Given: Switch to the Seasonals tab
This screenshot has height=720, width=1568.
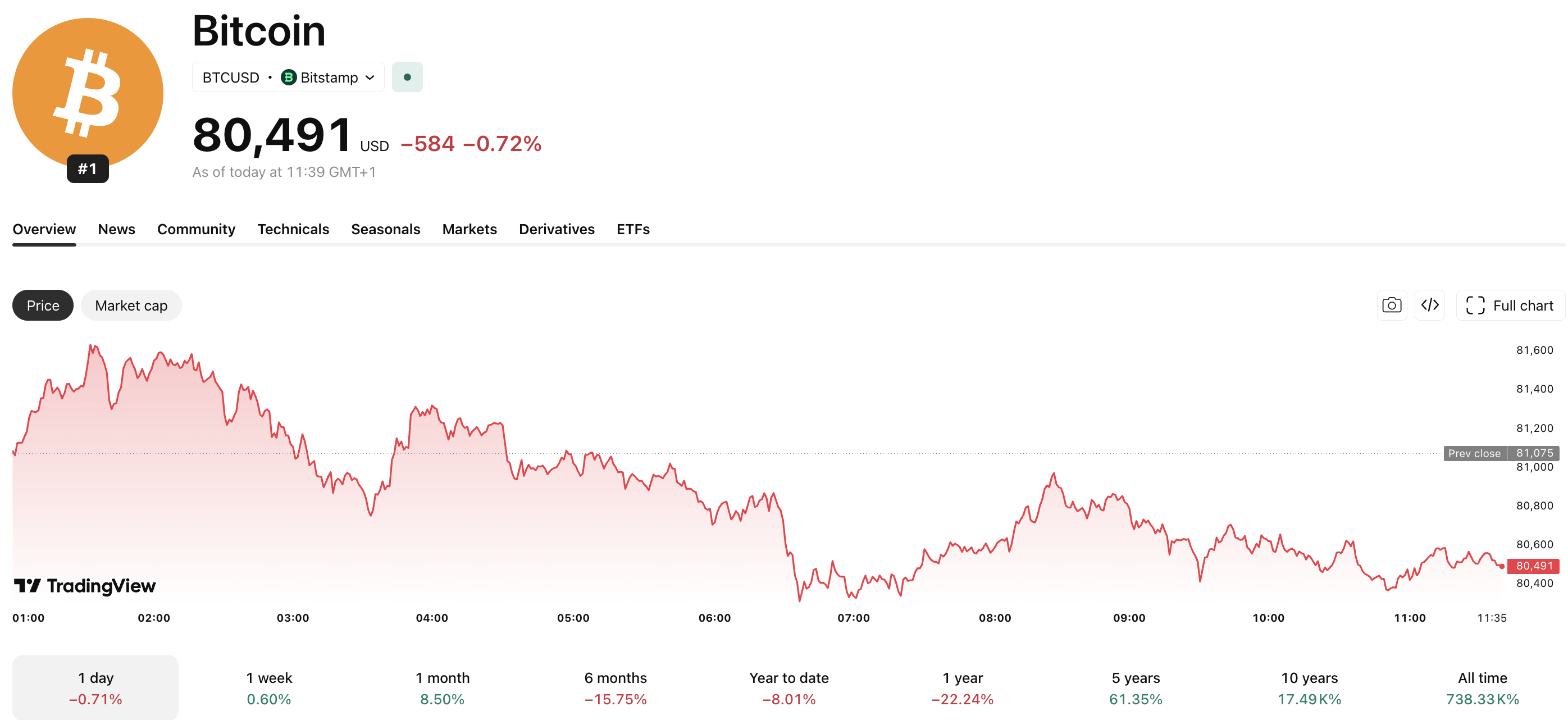Looking at the screenshot, I should point(385,230).
